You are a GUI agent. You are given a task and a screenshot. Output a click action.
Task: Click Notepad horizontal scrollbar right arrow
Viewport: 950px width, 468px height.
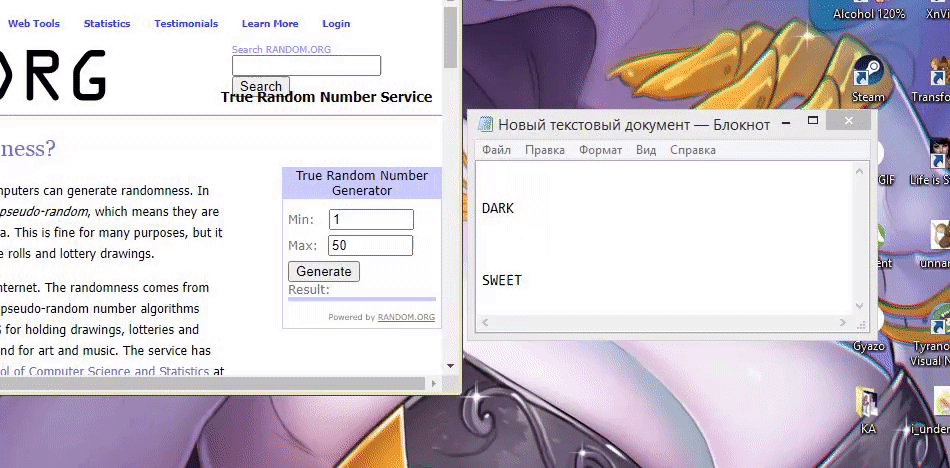(x=843, y=323)
